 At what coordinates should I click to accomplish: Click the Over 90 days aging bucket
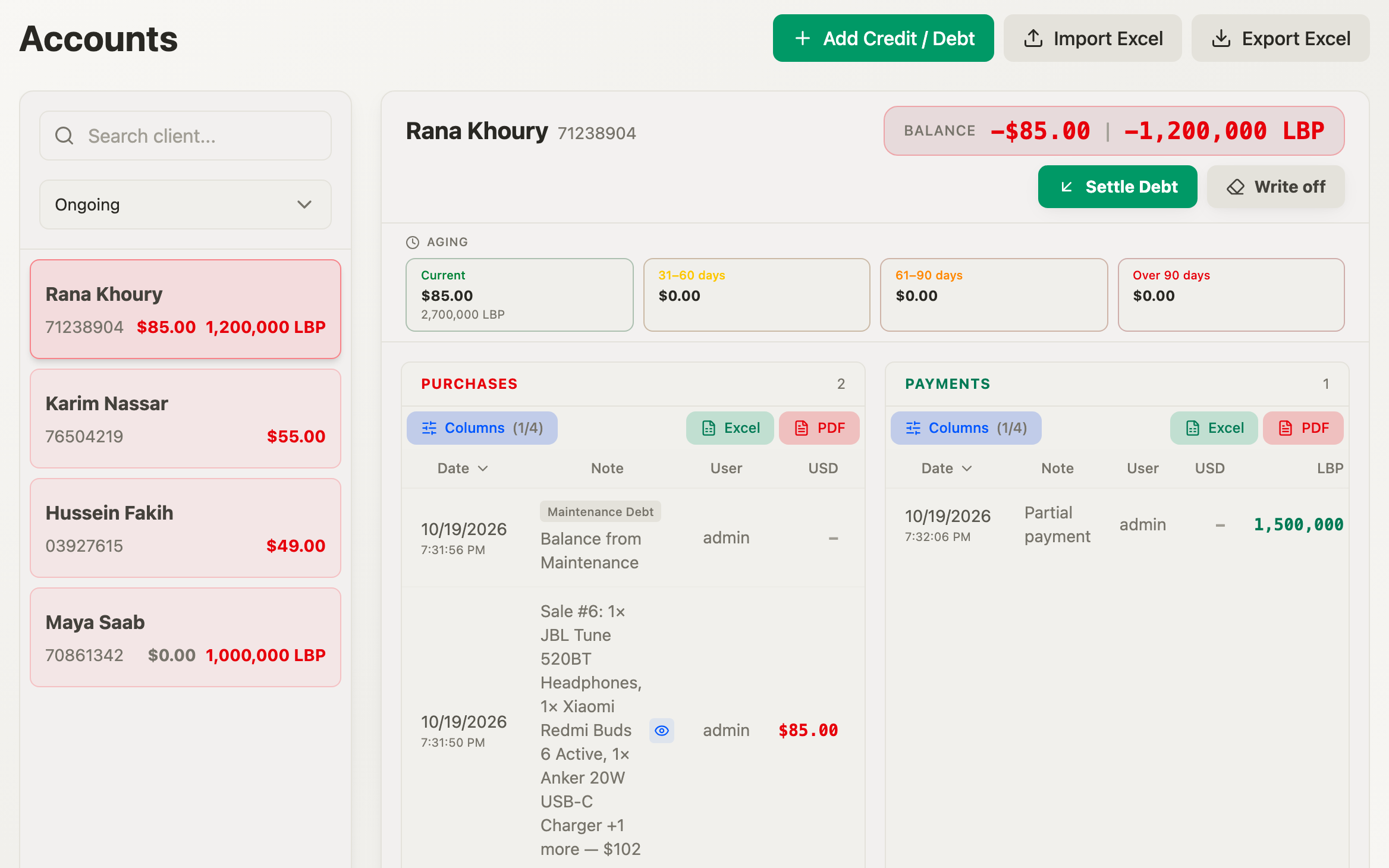coord(1231,295)
